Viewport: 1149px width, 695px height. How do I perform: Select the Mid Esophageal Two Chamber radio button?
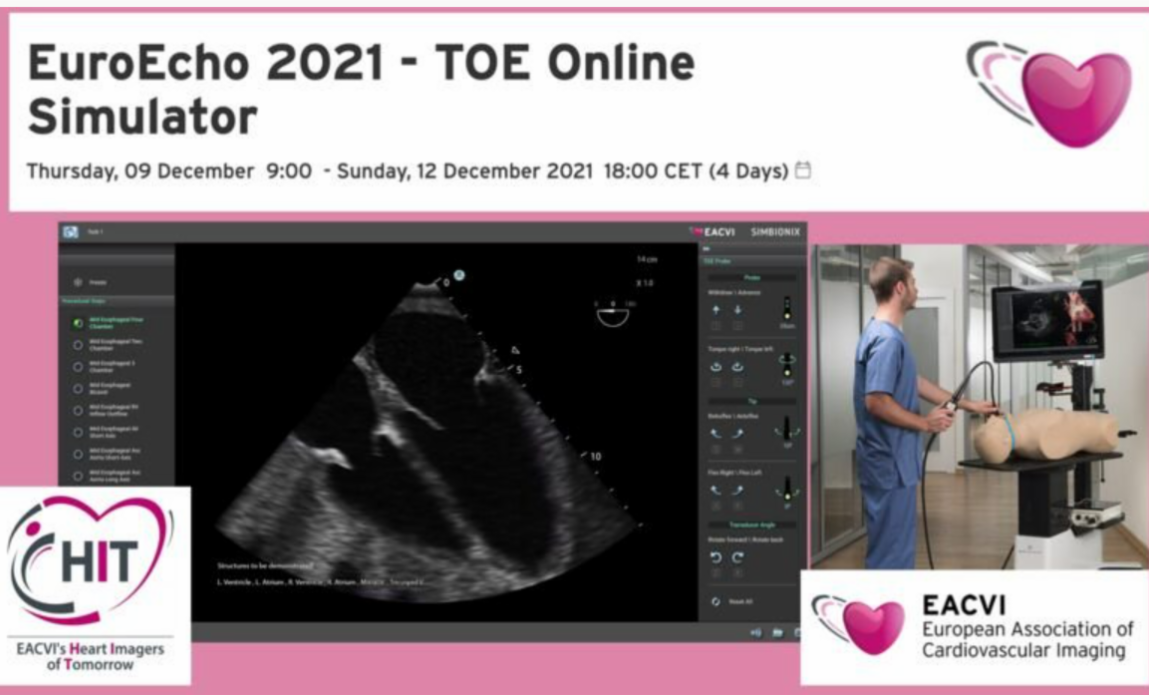(76, 344)
